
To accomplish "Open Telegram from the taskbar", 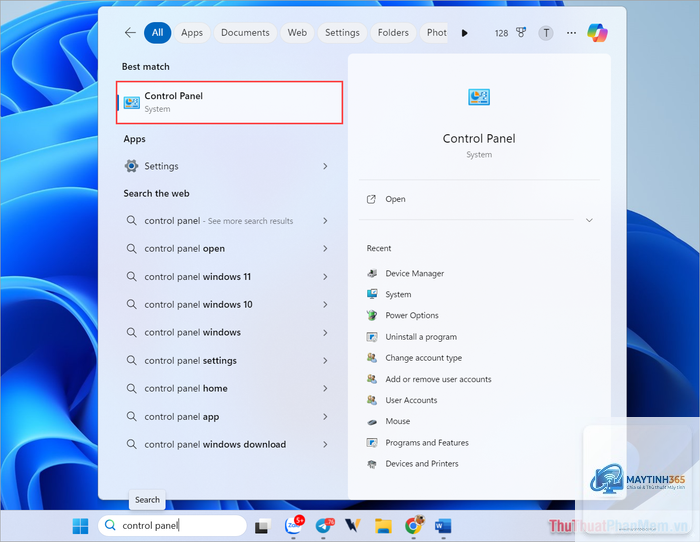I will tap(324, 525).
